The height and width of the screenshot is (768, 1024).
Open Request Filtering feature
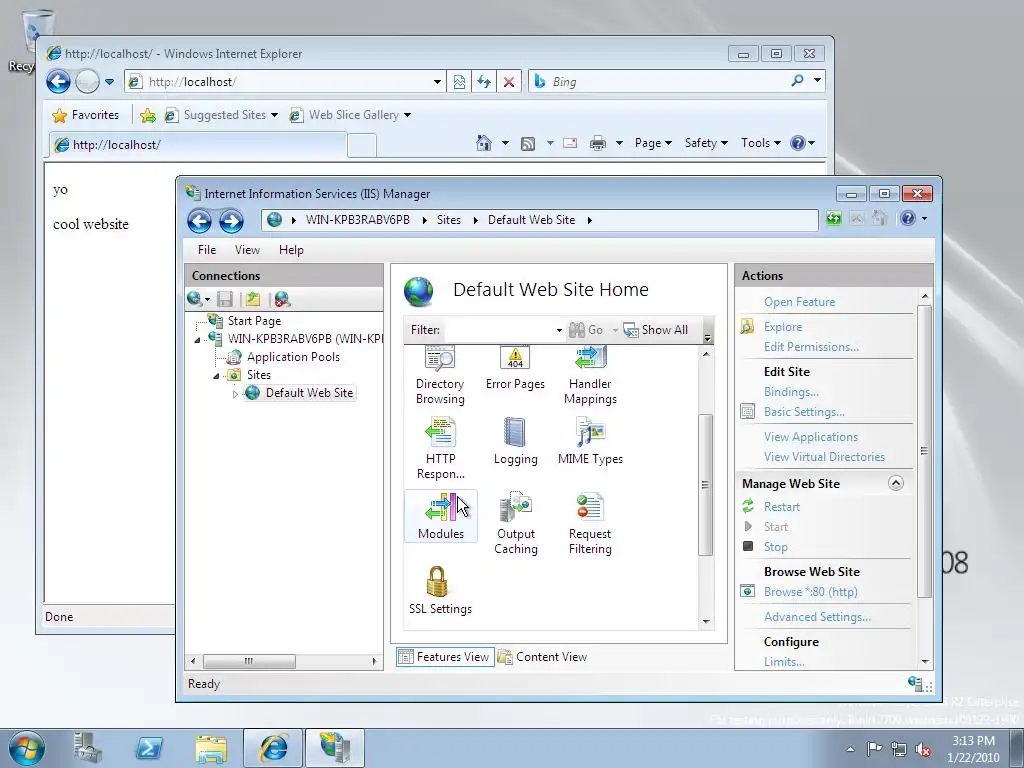click(590, 524)
